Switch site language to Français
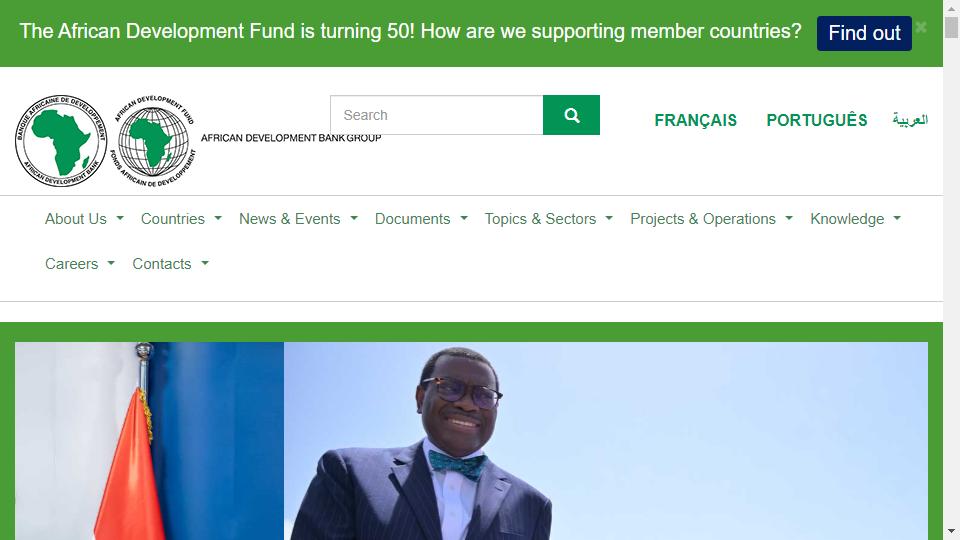Screen dimensions: 960x540 point(696,120)
